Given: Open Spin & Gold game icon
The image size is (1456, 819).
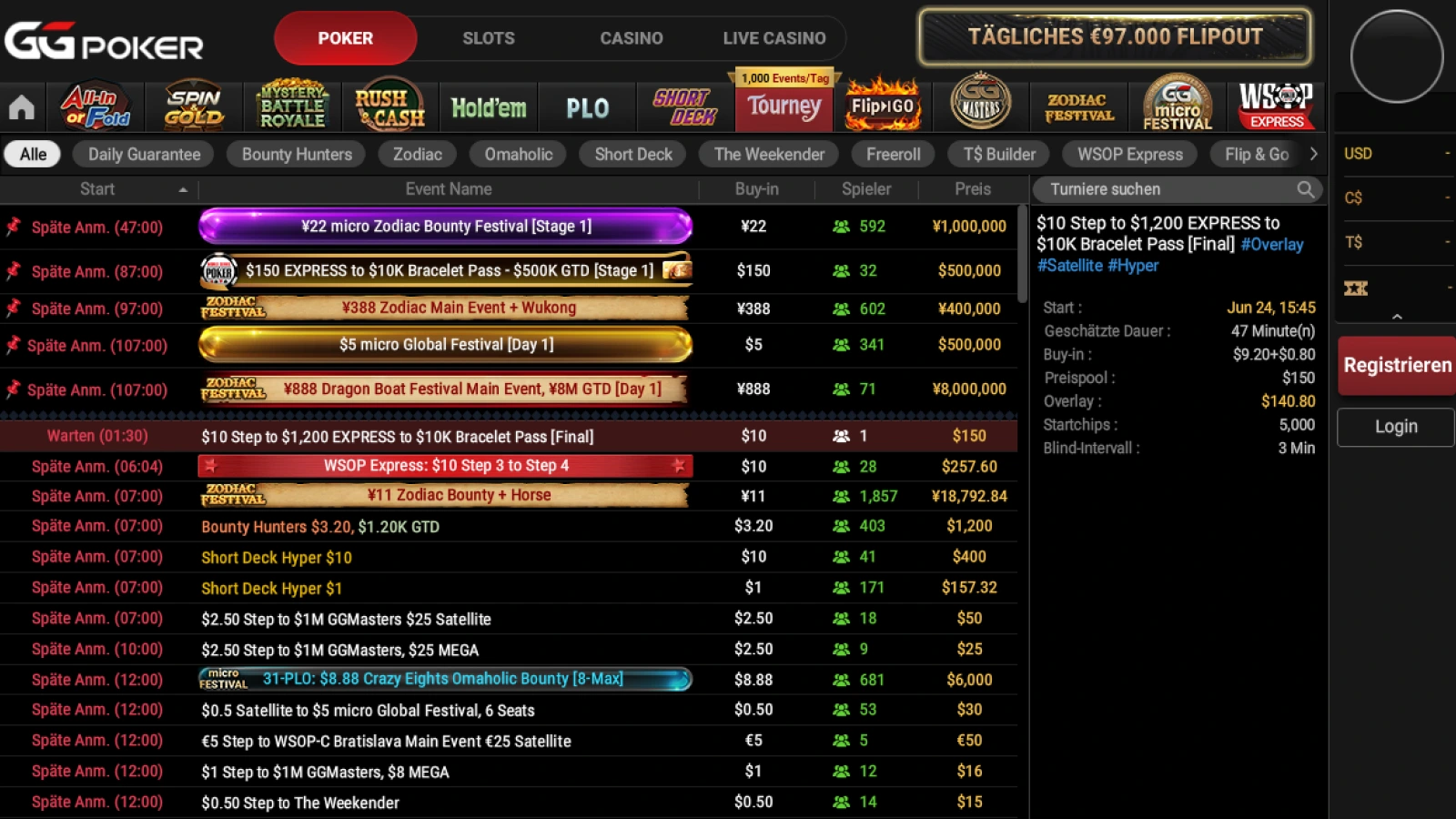Looking at the screenshot, I should [x=194, y=107].
